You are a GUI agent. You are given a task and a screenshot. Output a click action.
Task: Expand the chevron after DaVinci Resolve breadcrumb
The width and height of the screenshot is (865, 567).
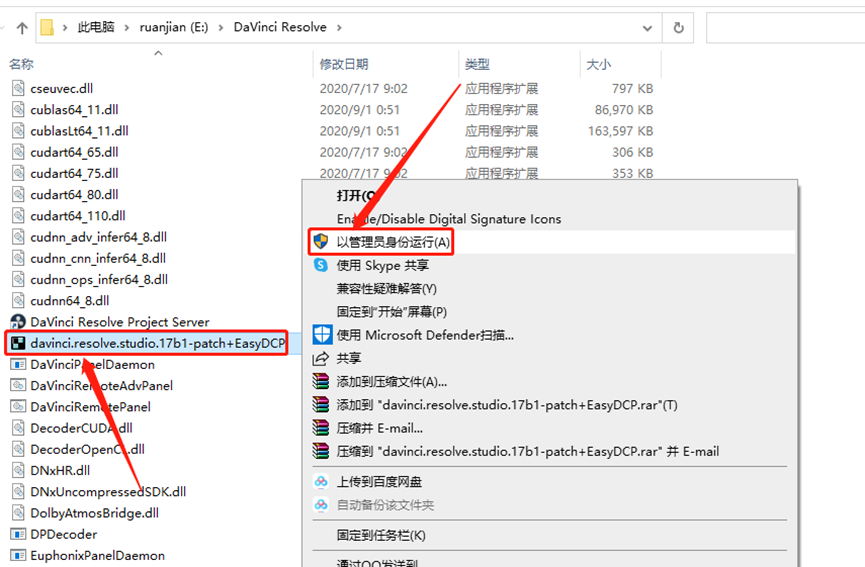click(x=339, y=28)
